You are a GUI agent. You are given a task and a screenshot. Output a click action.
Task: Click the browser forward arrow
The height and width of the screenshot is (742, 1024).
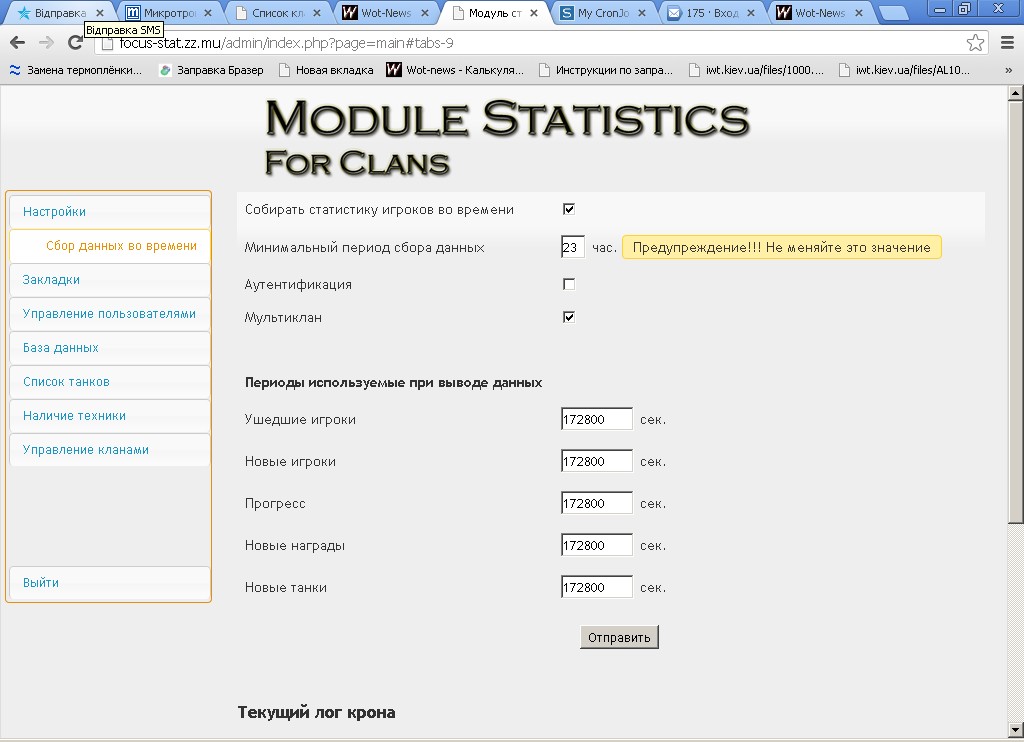click(x=46, y=43)
